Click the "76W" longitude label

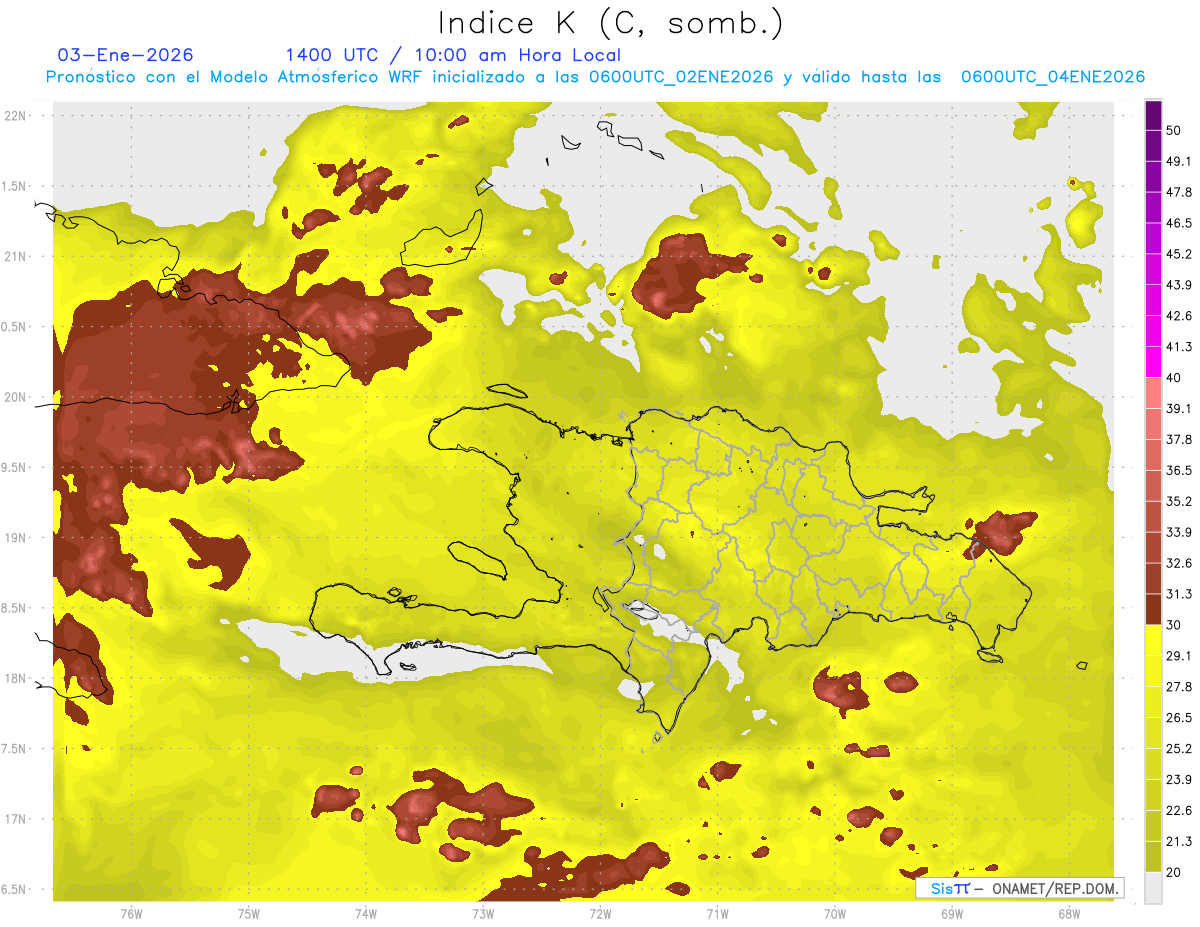(131, 914)
